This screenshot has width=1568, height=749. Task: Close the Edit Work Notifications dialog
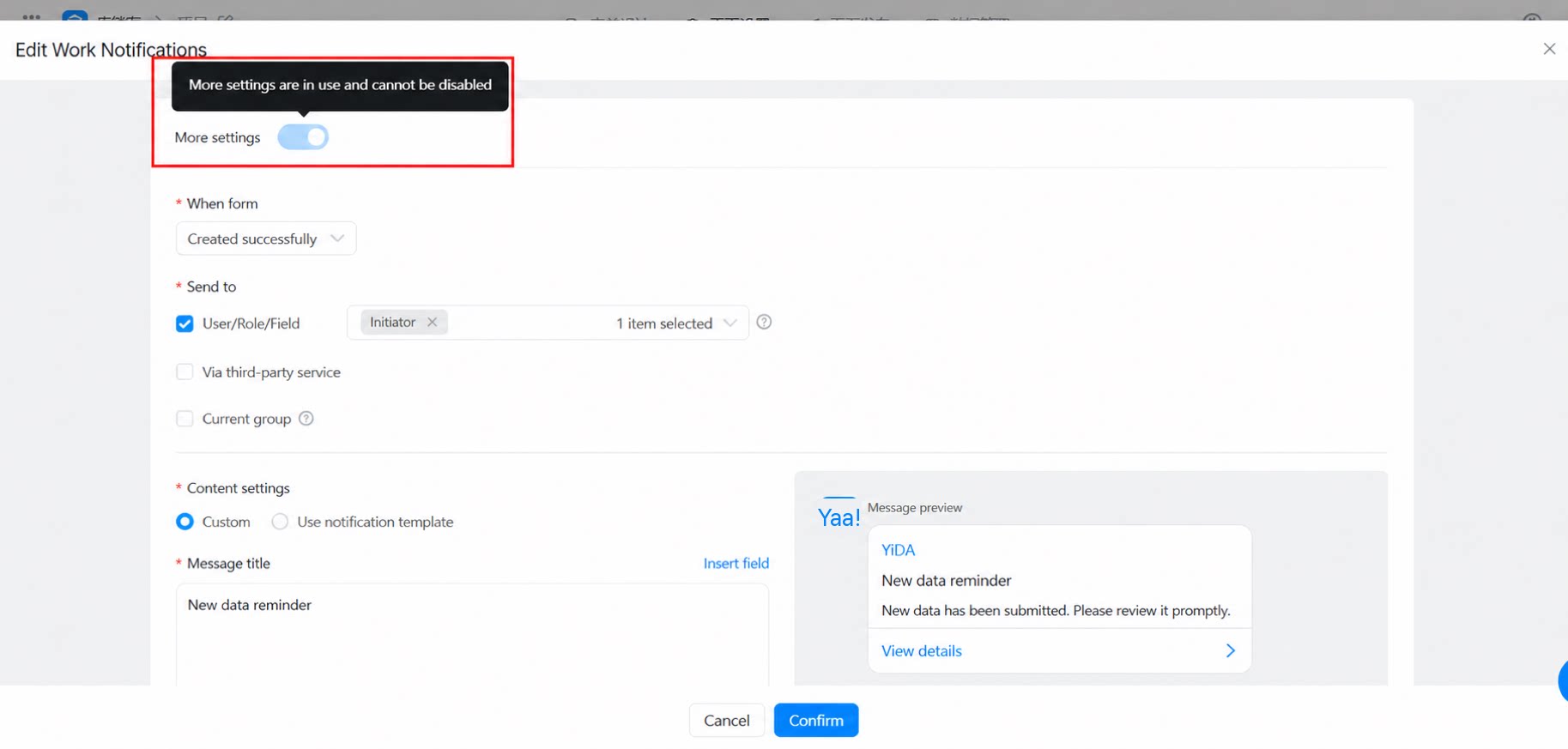[1549, 49]
